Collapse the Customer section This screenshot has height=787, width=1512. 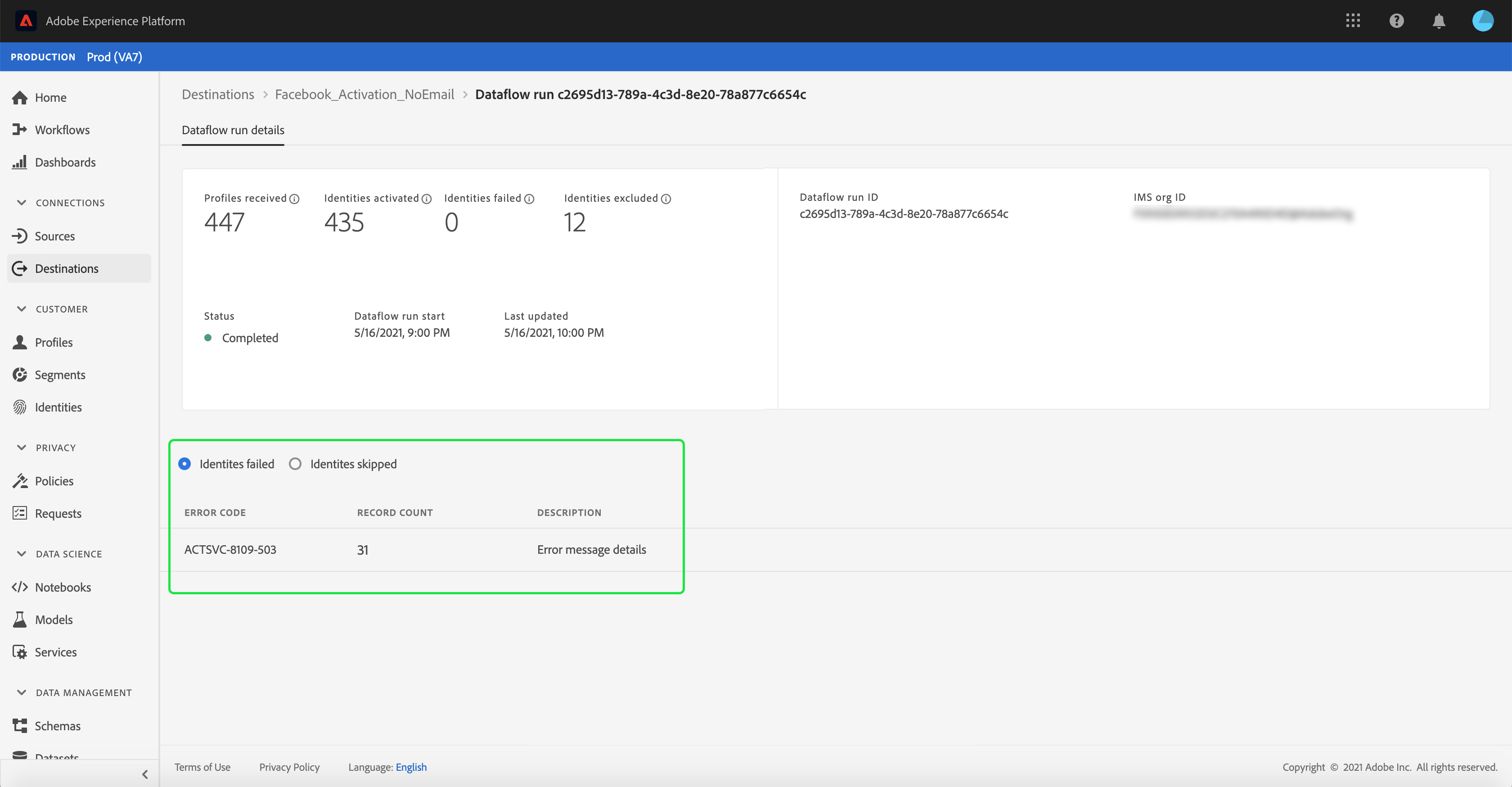pos(22,309)
